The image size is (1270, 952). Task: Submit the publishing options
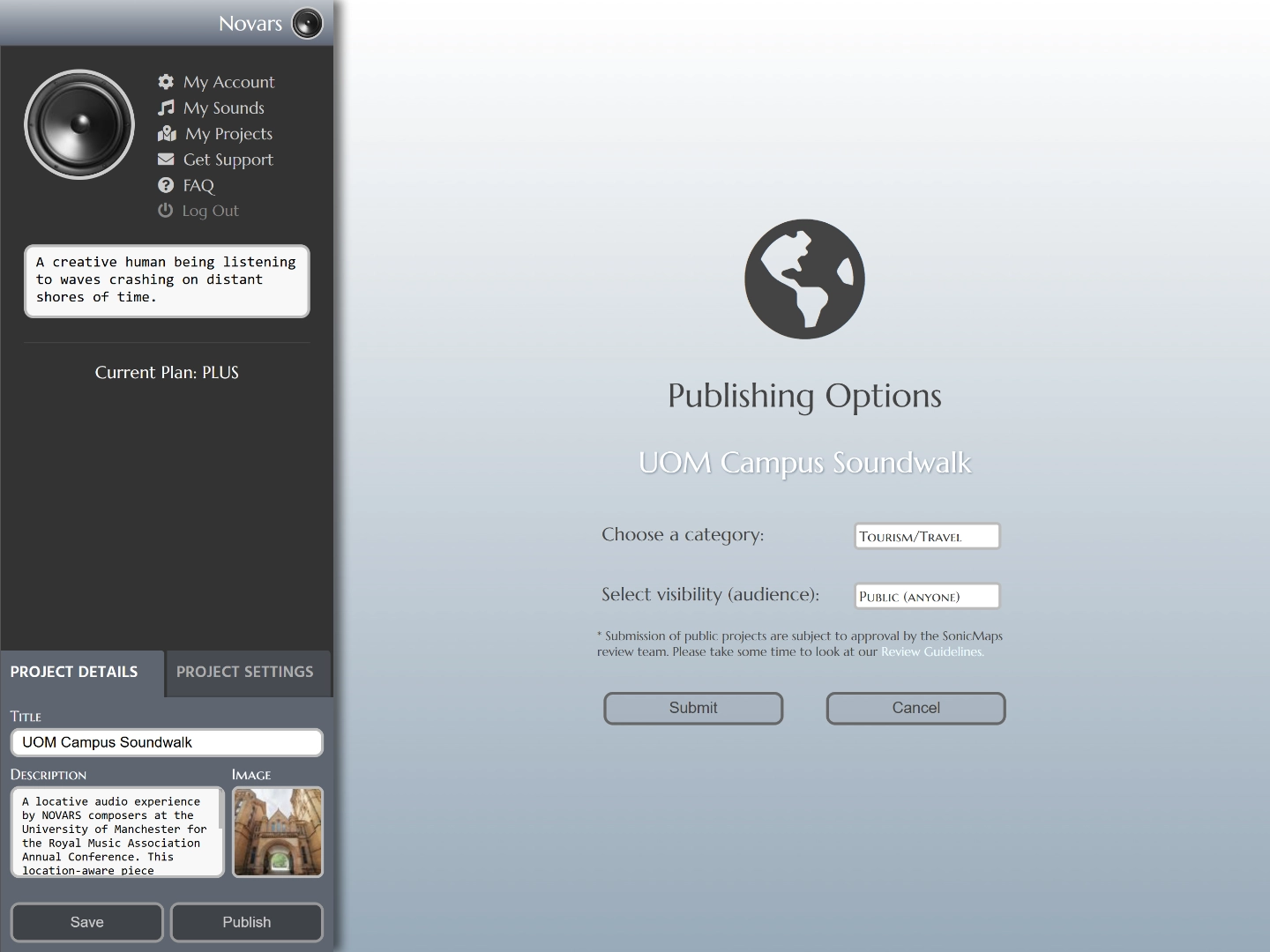point(693,708)
